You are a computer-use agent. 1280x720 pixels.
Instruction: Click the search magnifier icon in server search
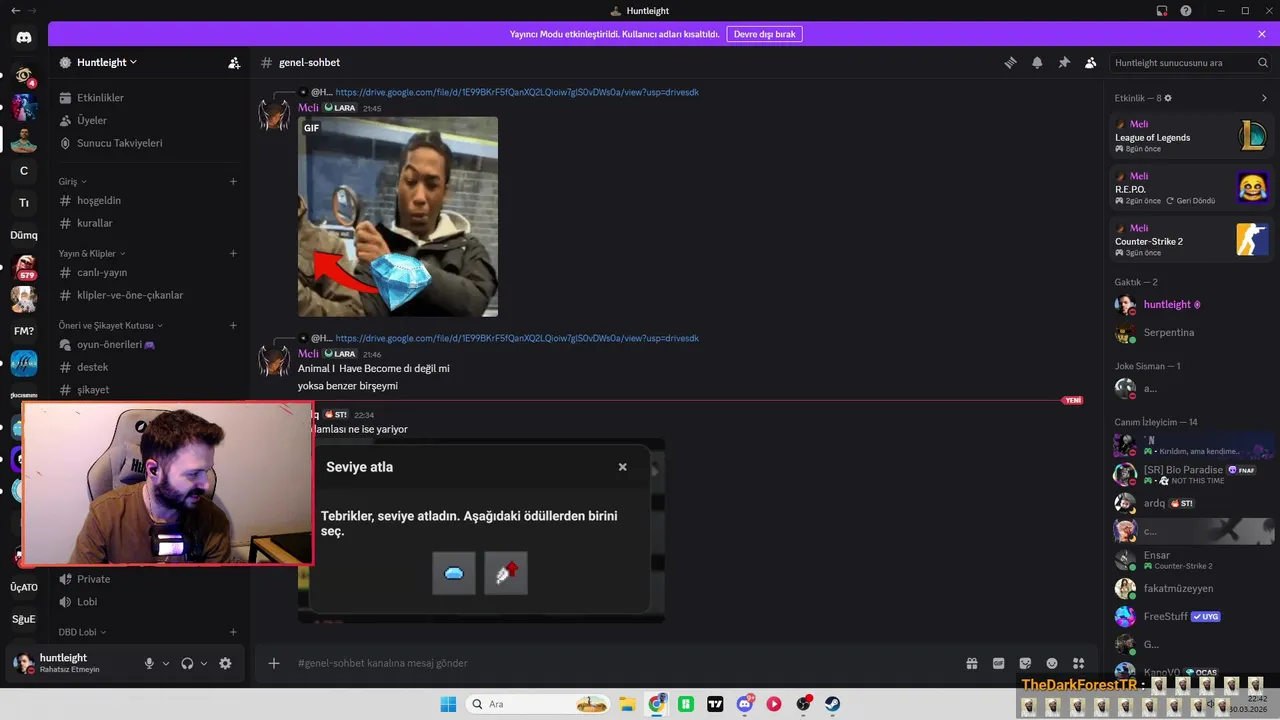1263,62
